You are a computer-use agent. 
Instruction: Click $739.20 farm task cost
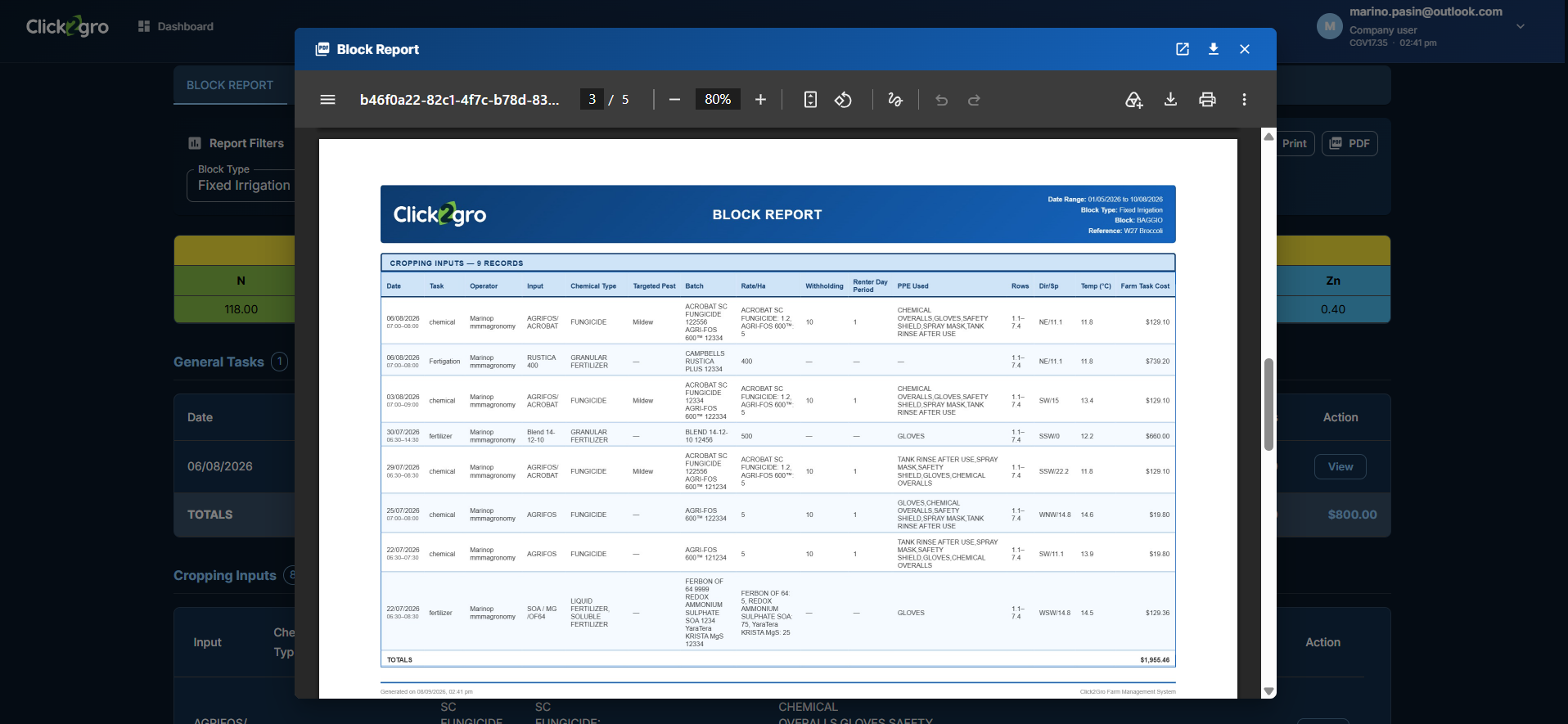coord(1157,362)
